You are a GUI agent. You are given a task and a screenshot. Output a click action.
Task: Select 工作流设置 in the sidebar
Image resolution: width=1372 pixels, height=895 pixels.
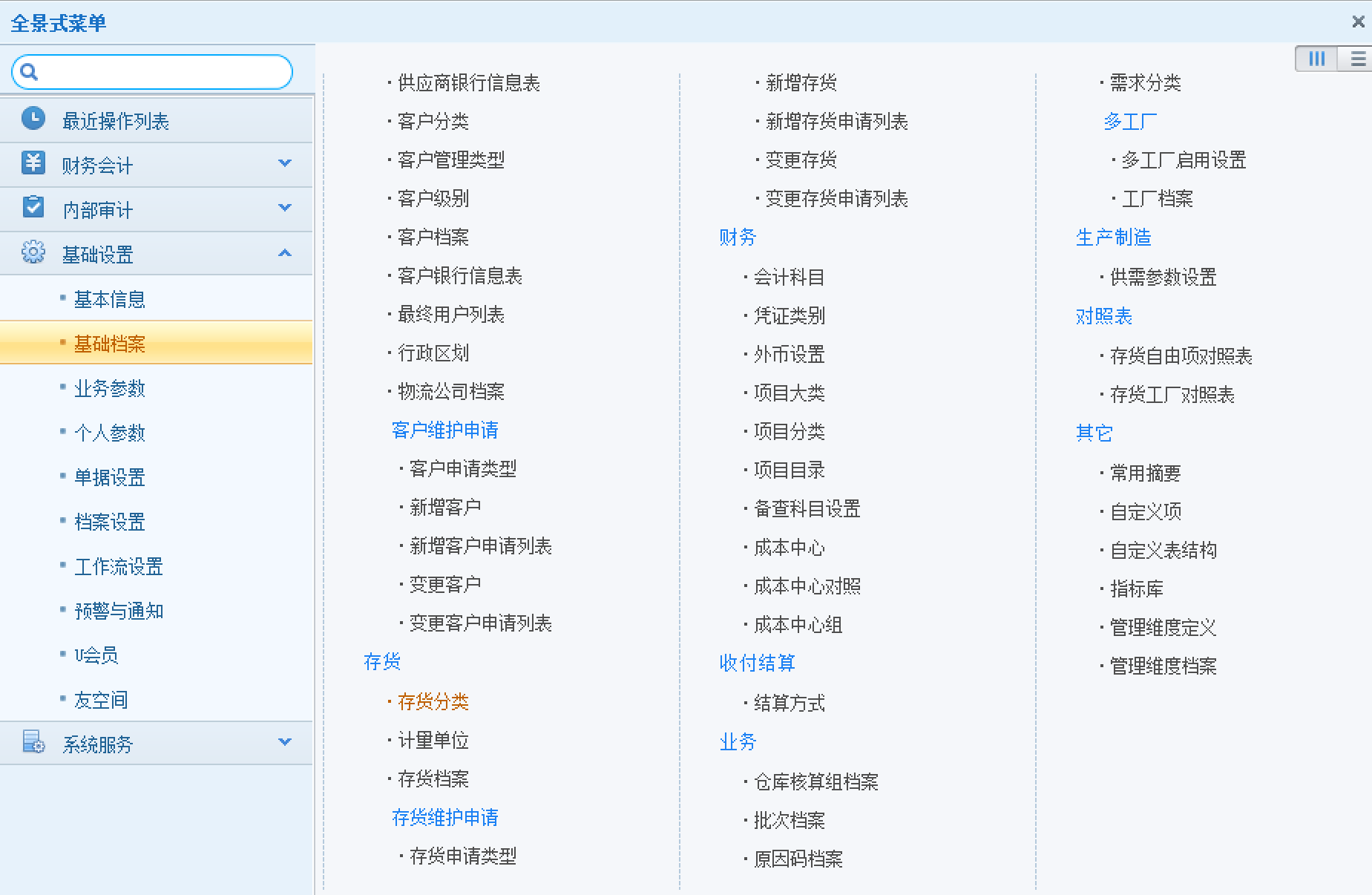coord(119,566)
